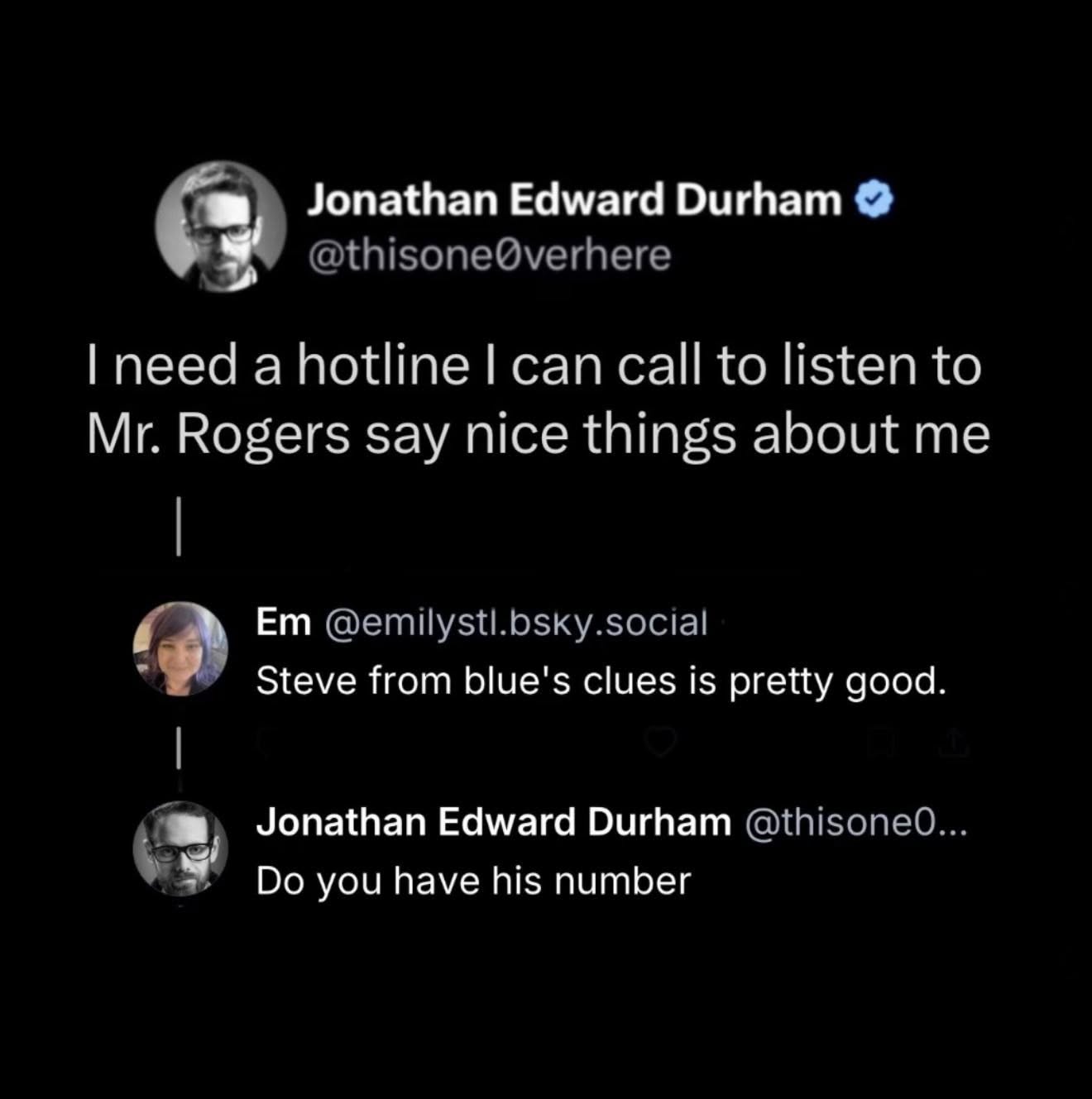1092x1099 pixels.
Task: Select the reply 'Steve from blue's clues is pretty good.'
Action: (601, 681)
